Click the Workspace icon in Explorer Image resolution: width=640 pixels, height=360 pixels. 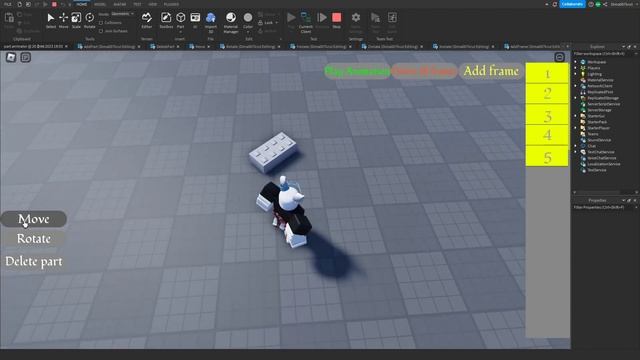(583, 62)
